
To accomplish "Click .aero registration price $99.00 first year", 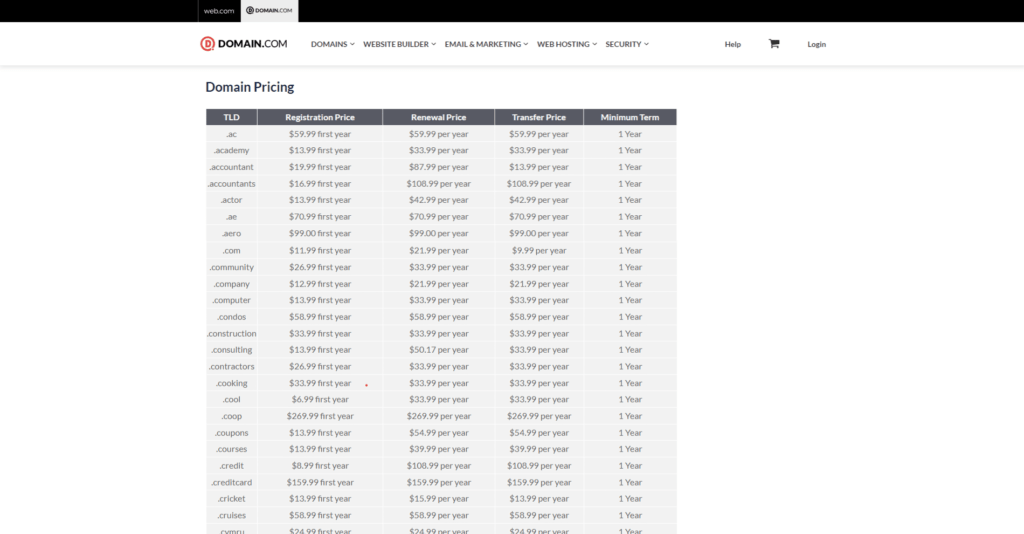I will pos(320,233).
